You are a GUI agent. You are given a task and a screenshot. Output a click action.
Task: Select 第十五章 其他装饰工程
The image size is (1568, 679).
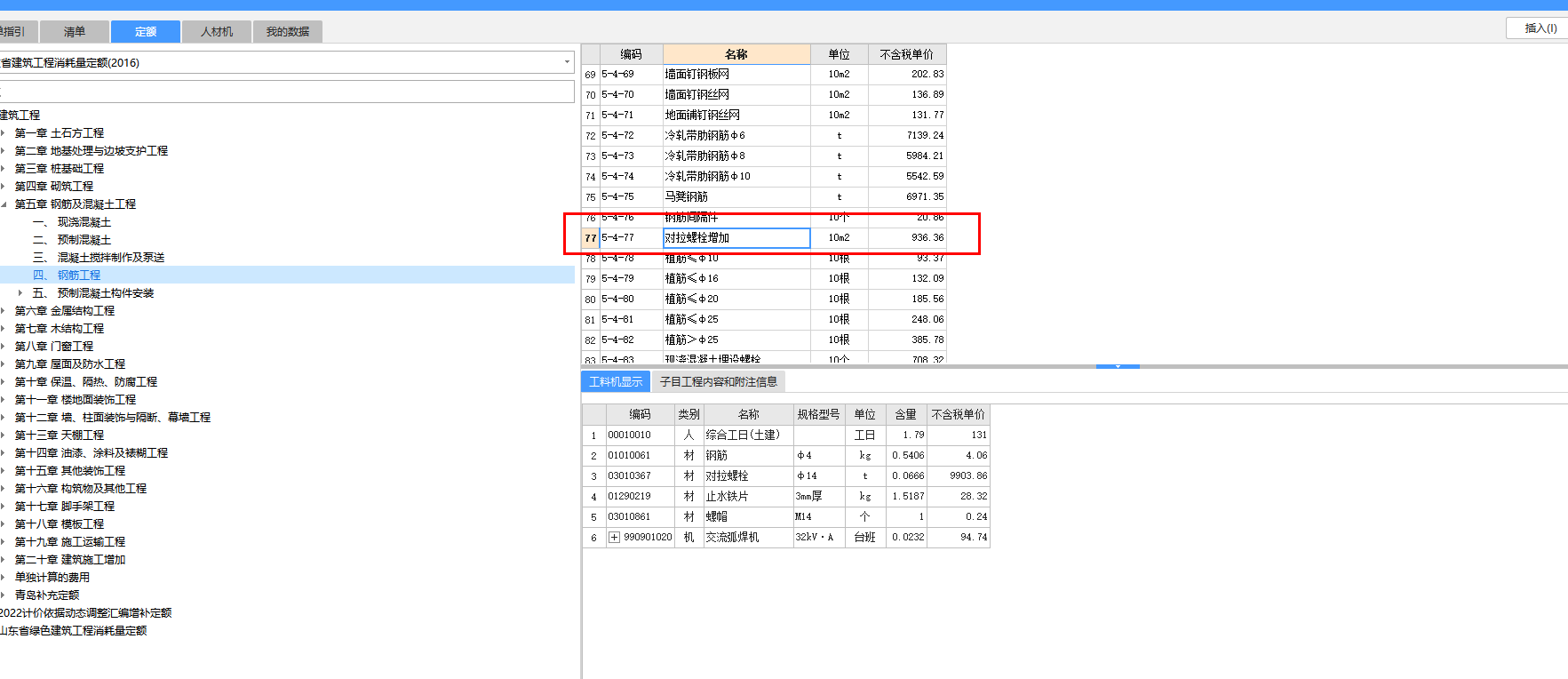click(70, 471)
